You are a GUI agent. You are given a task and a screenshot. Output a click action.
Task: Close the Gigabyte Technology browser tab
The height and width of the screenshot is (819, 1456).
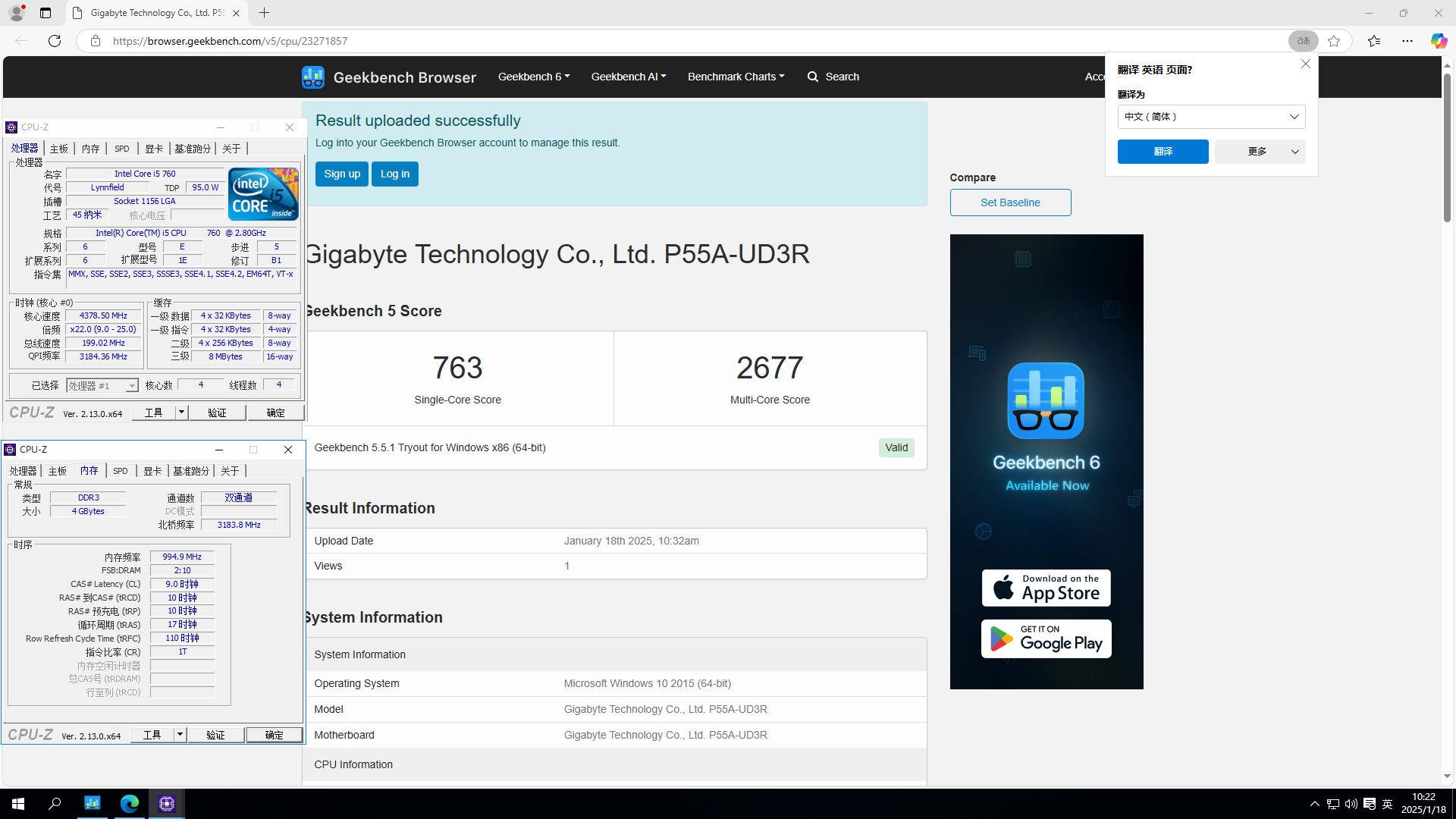pos(237,13)
